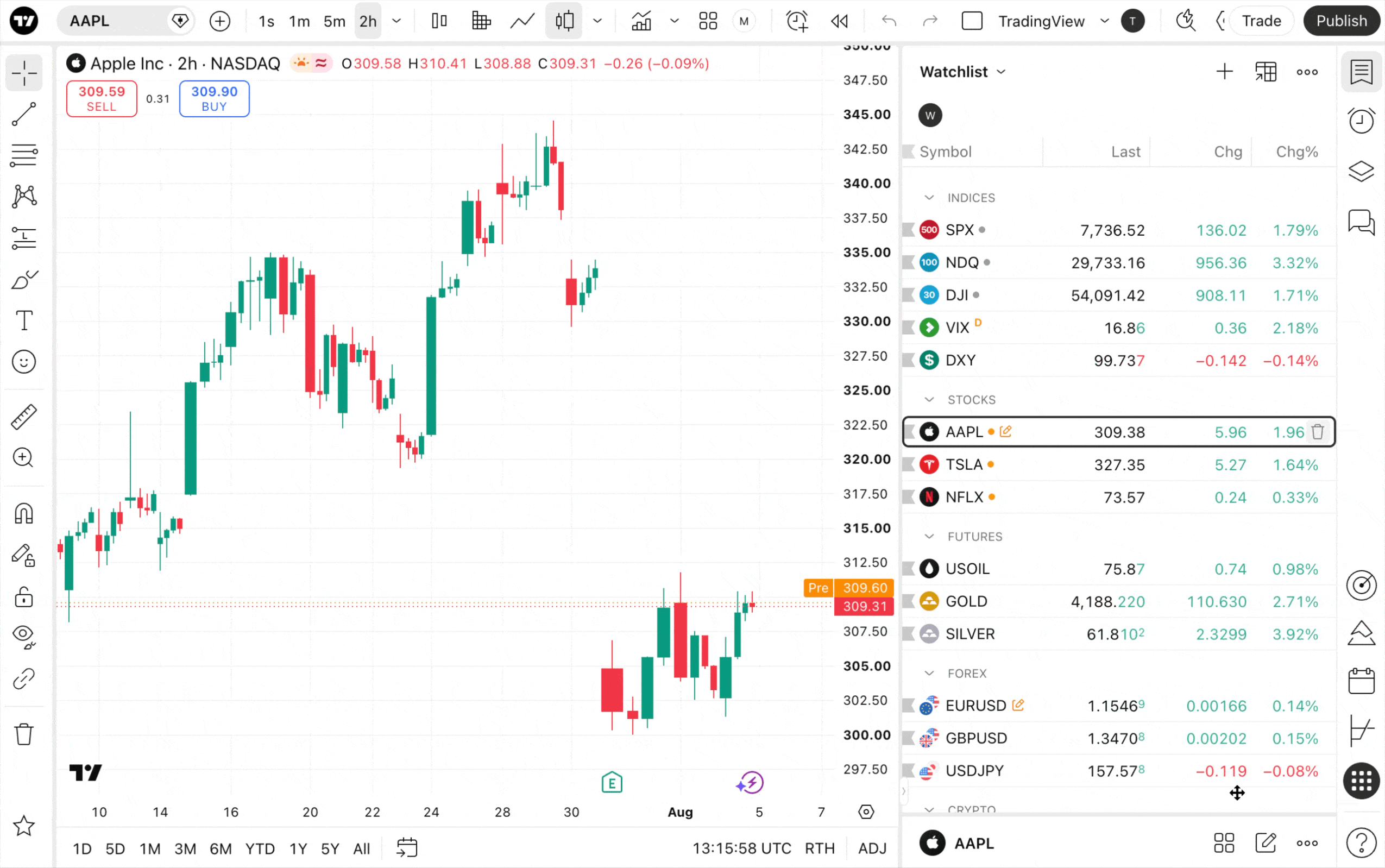The height and width of the screenshot is (868, 1385).
Task: Click the compare or add symbol plus
Action: (x=220, y=21)
